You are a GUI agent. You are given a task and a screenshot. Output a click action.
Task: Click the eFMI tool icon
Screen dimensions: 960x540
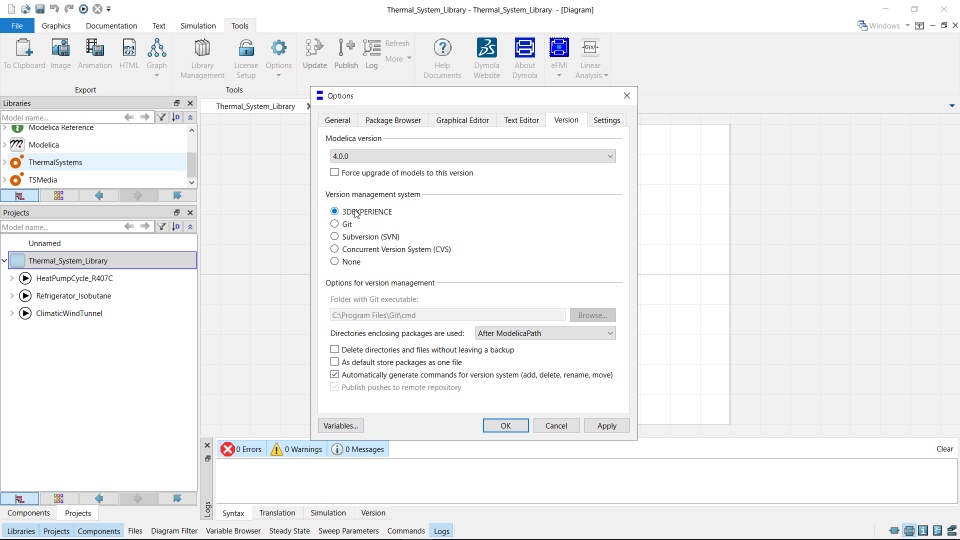(x=559, y=48)
